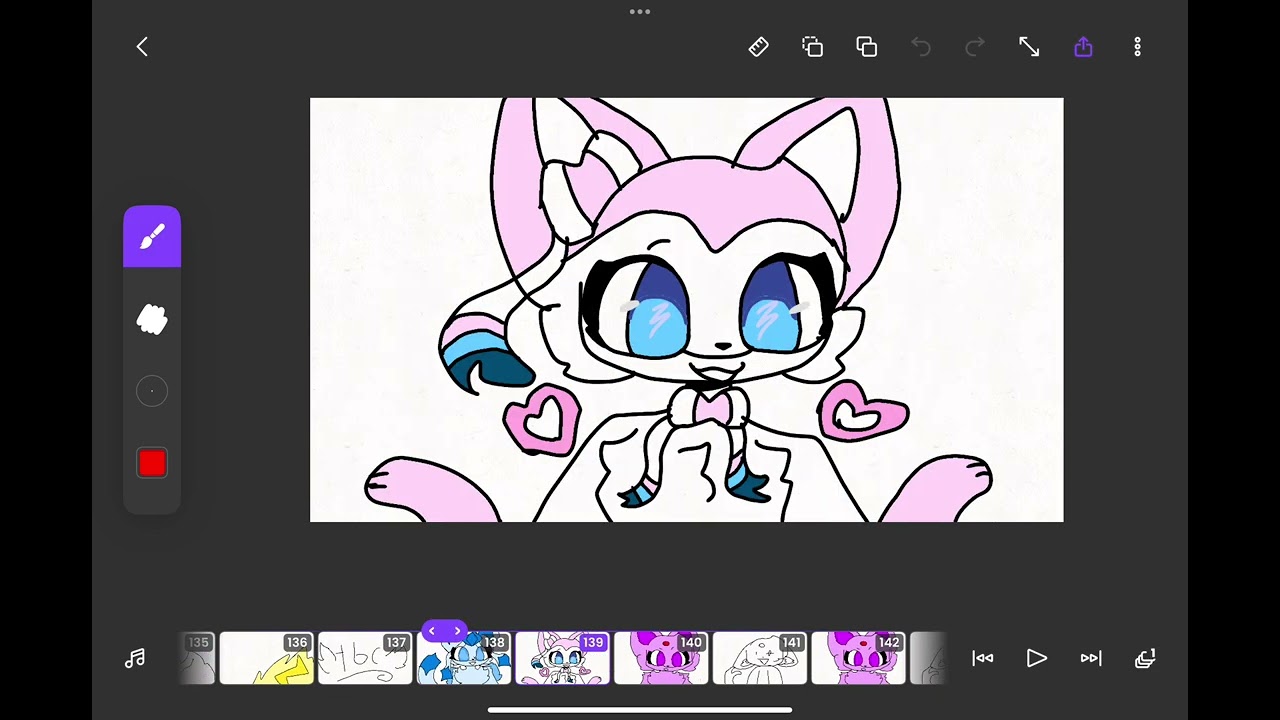Select frame 142 thumbnail
Image resolution: width=1280 pixels, height=720 pixels.
point(858,658)
